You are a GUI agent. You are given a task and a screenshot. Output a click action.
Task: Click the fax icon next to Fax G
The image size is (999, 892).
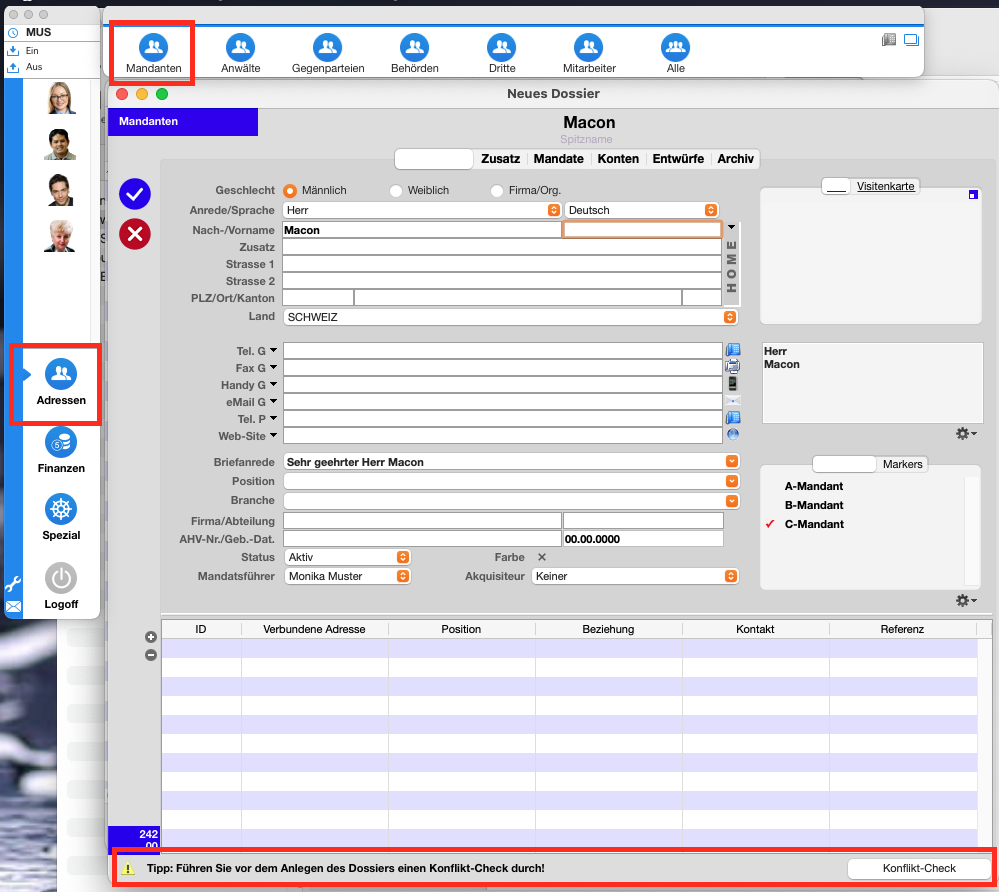(733, 366)
